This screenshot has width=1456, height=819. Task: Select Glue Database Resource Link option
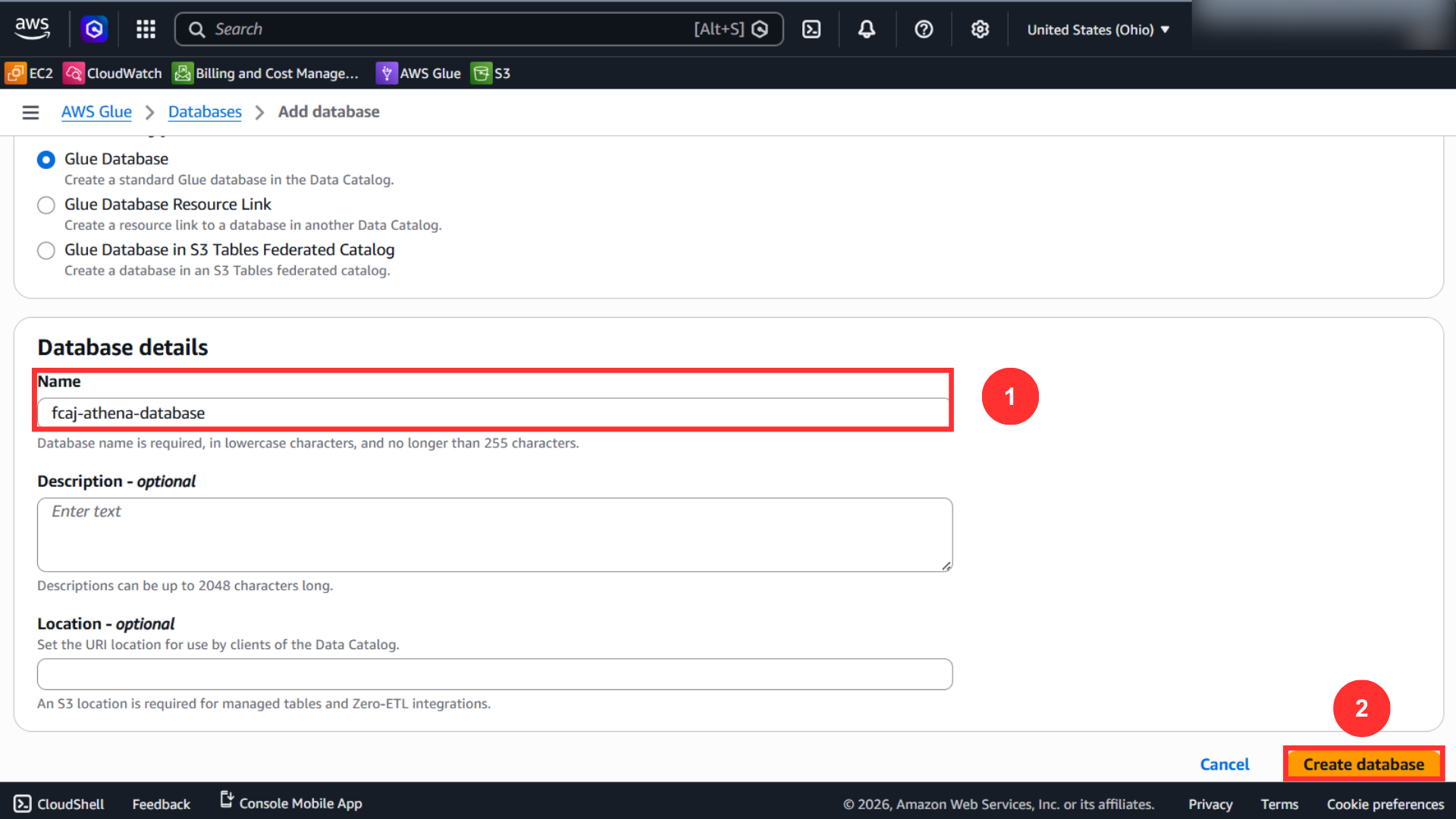[x=46, y=205]
